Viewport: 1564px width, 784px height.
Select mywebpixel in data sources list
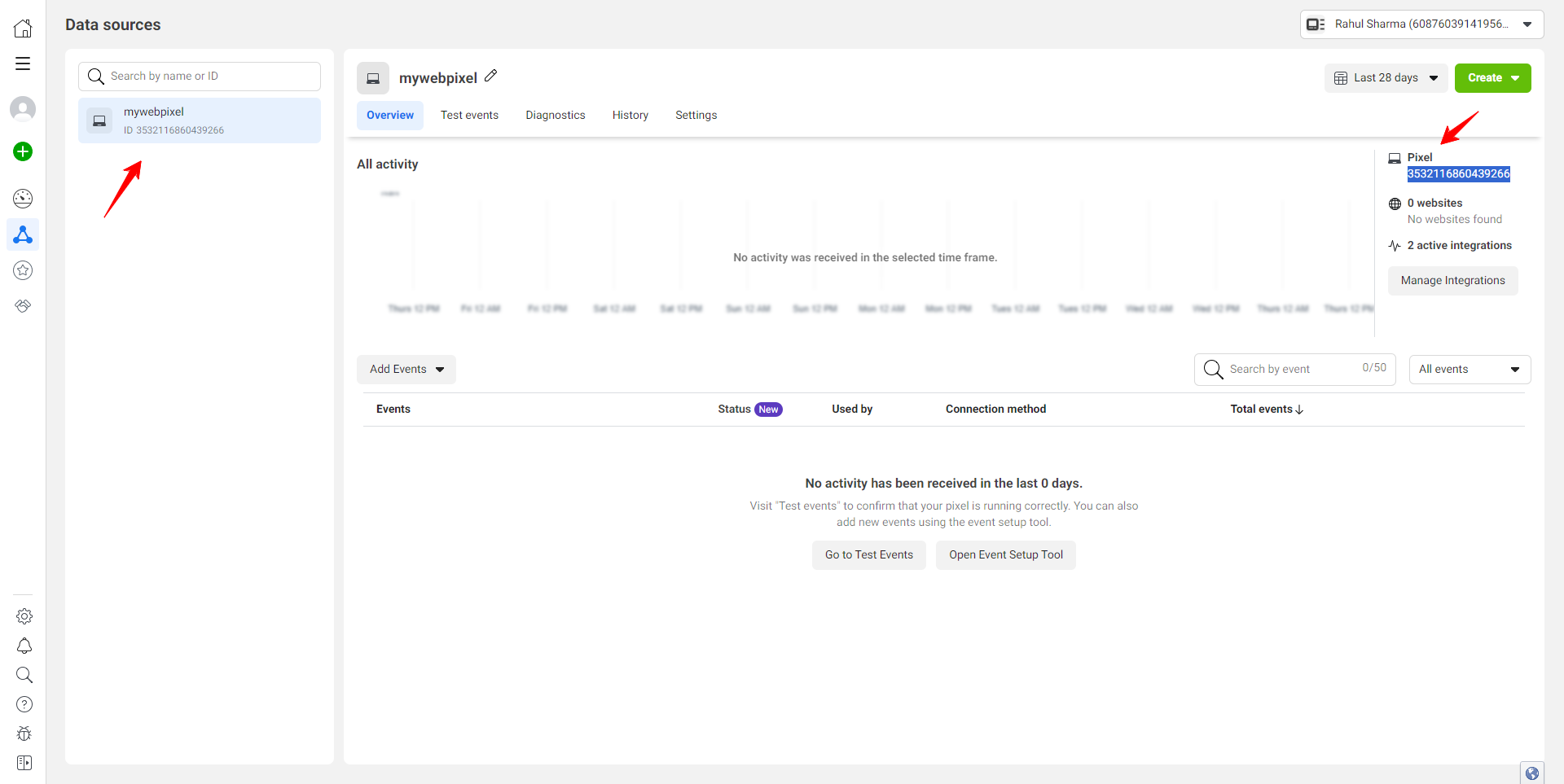(x=200, y=120)
